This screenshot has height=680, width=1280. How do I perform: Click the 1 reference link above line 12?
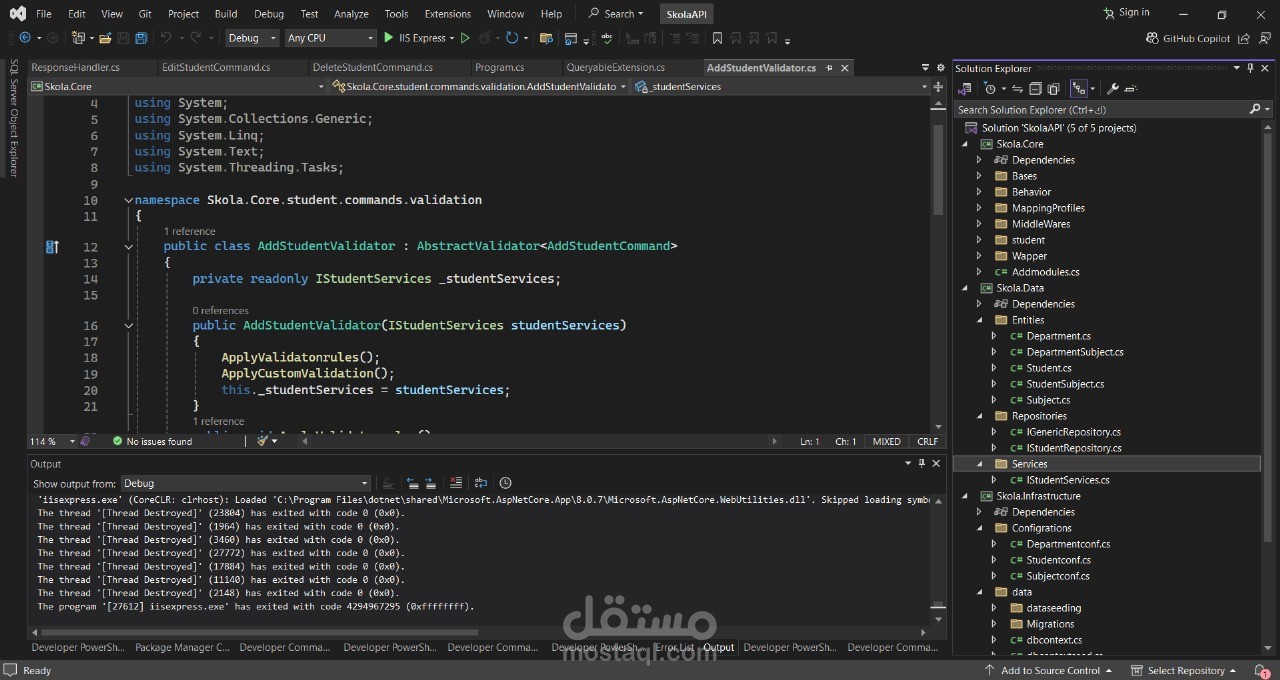(190, 231)
